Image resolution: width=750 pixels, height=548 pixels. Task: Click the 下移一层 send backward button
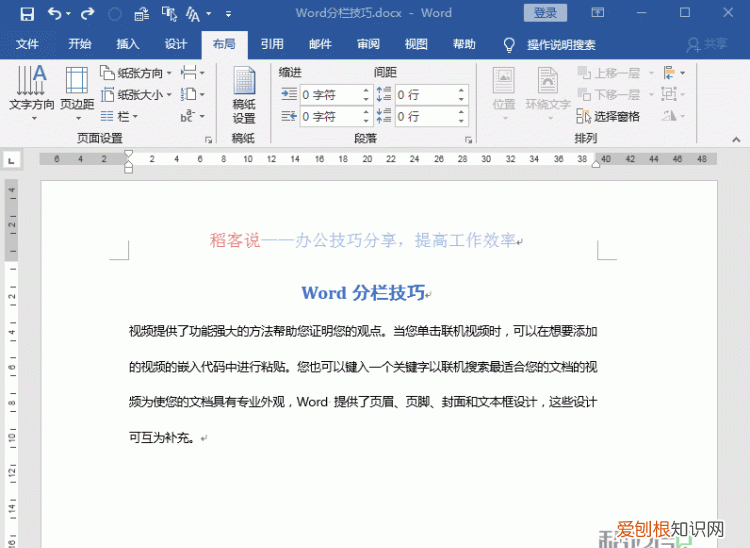click(x=608, y=94)
